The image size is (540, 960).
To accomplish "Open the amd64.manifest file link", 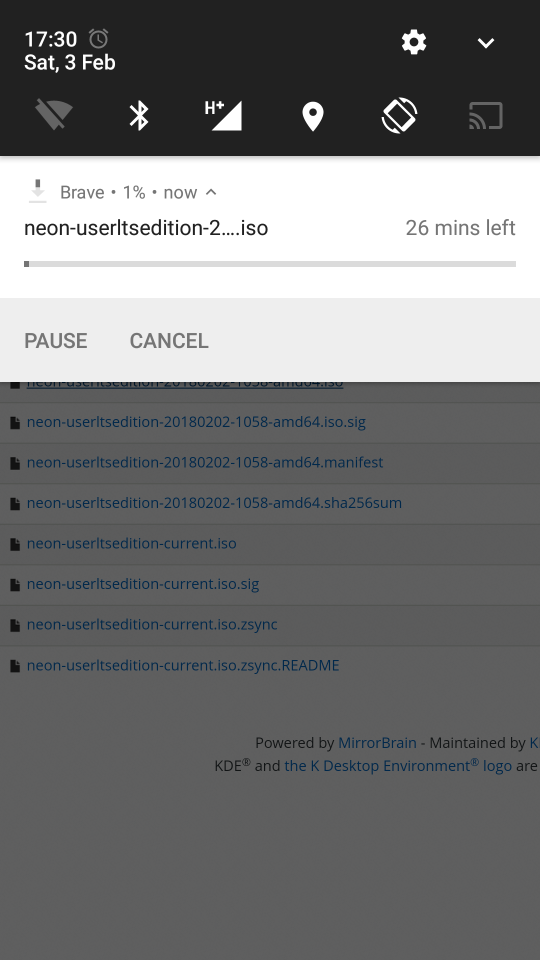I will [204, 462].
